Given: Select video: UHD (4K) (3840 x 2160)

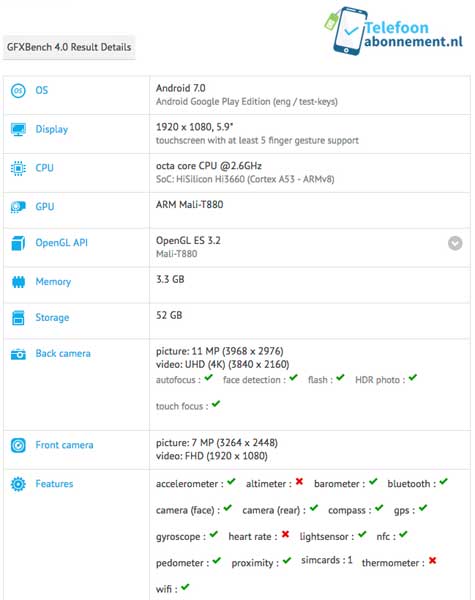Looking at the screenshot, I should [x=222, y=364].
